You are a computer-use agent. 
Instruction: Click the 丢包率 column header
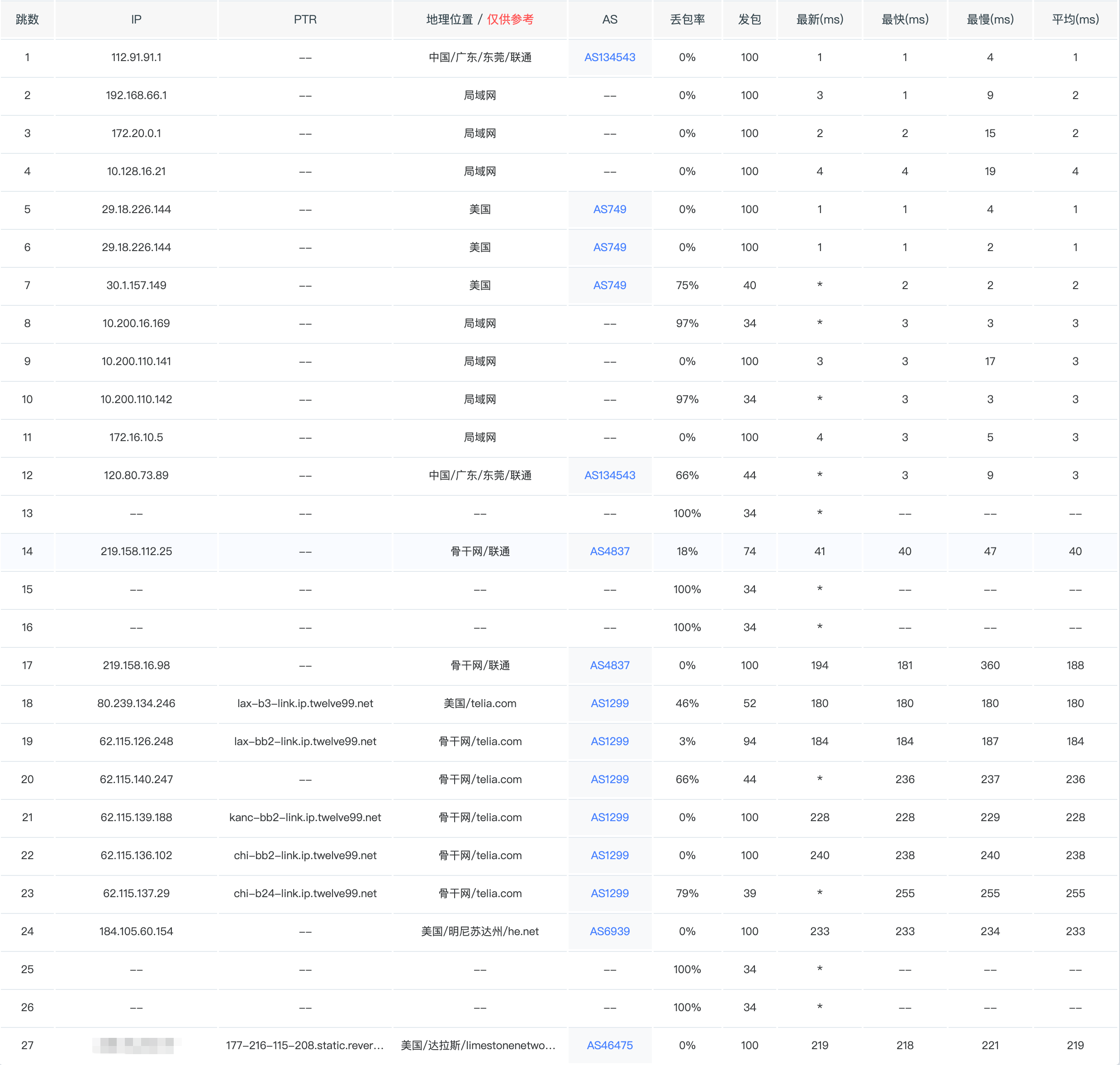coord(687,19)
